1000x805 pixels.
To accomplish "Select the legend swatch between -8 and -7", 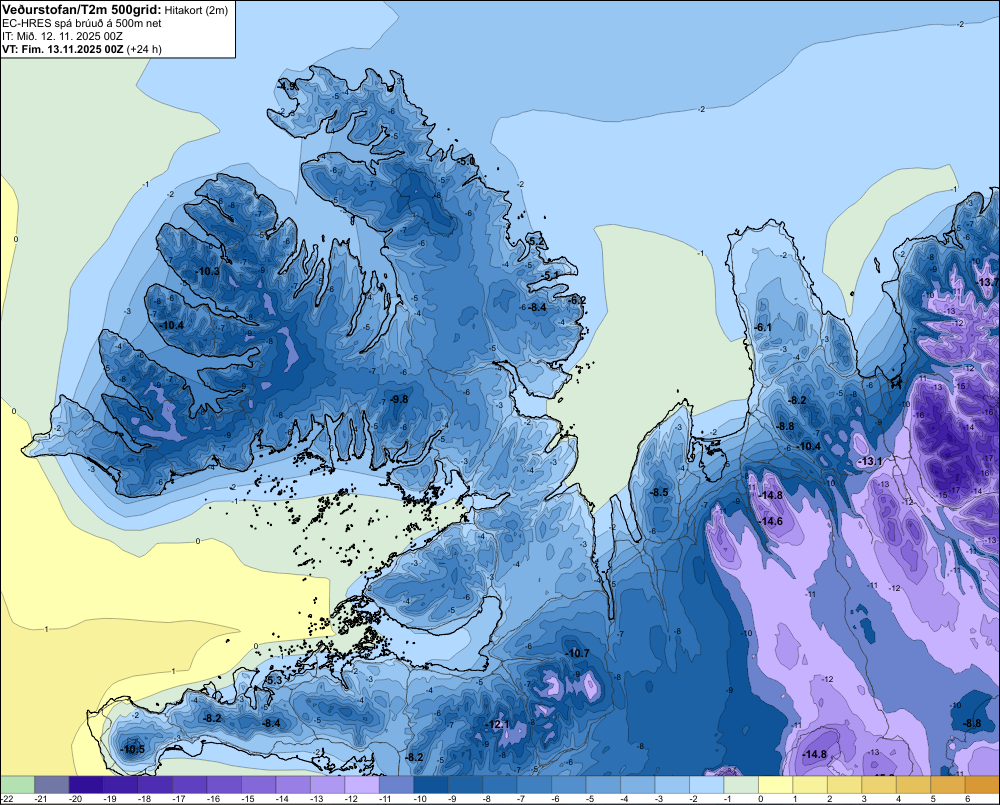I will pyautogui.click(x=499, y=784).
